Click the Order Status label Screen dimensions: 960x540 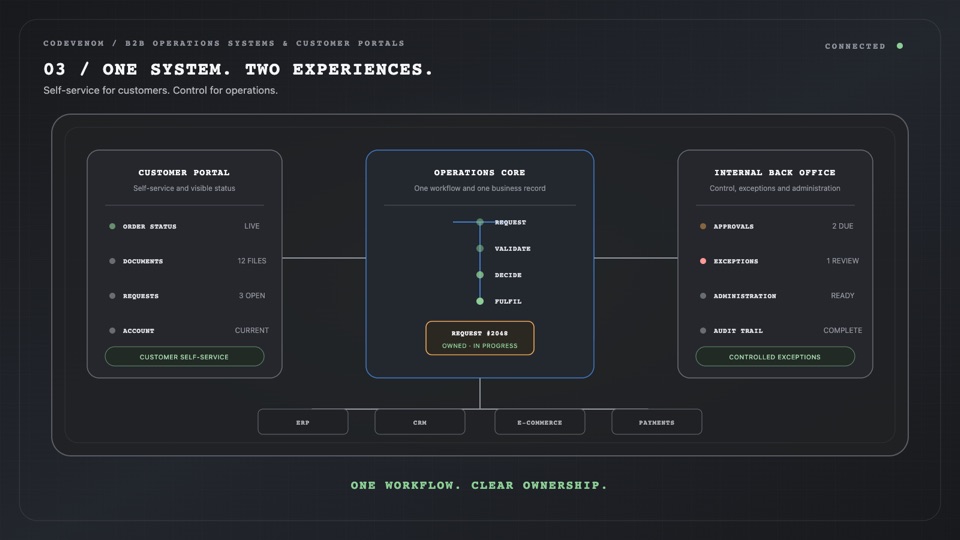point(149,227)
